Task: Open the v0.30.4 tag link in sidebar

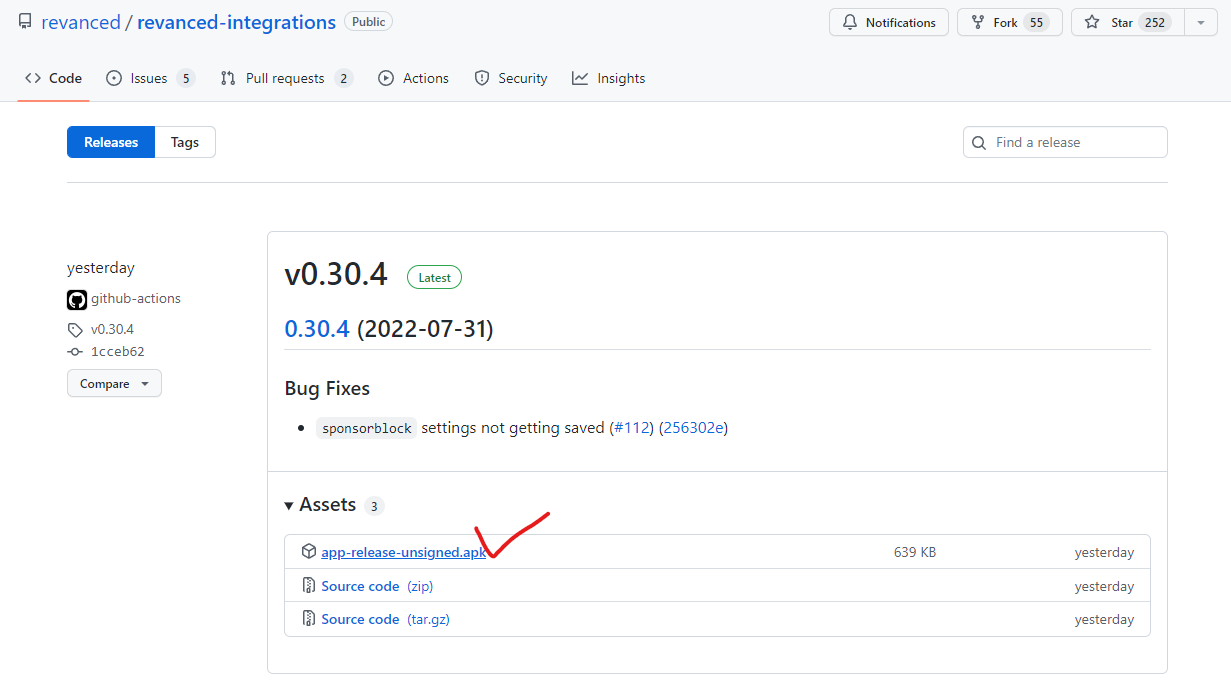Action: [x=112, y=329]
